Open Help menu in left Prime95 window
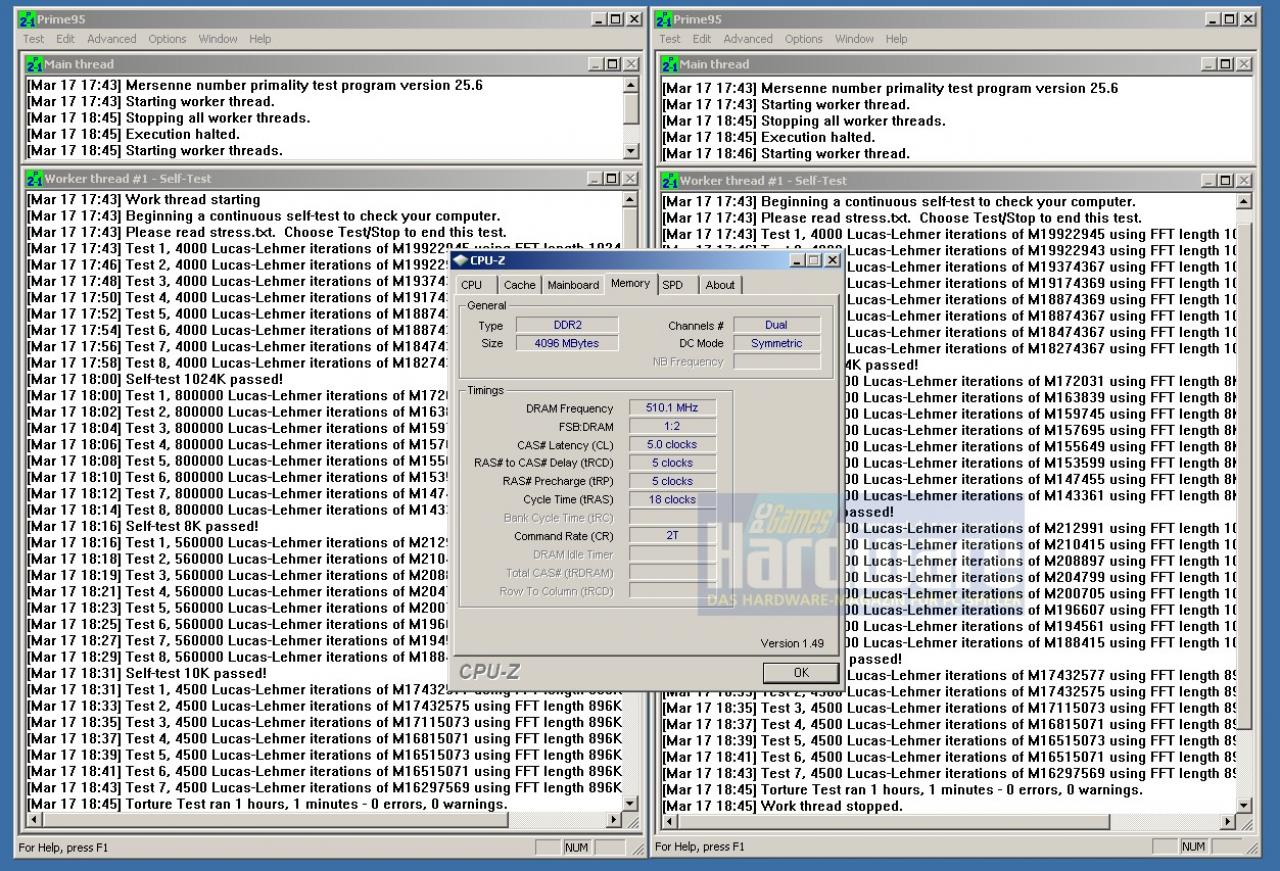 [x=260, y=39]
